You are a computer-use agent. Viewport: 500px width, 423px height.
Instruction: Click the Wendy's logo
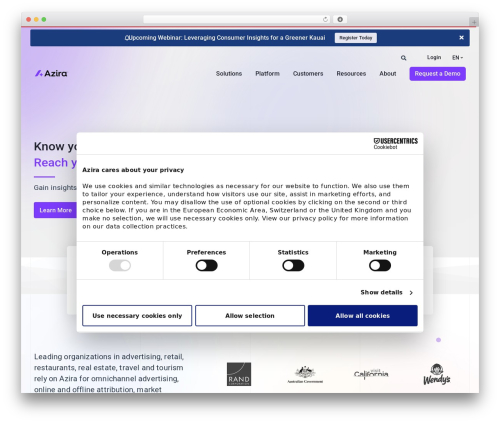[x=437, y=374]
